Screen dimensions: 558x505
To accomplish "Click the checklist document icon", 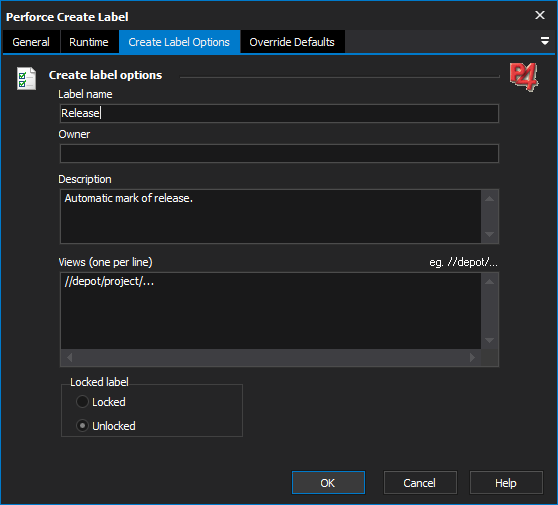I will pos(26,78).
